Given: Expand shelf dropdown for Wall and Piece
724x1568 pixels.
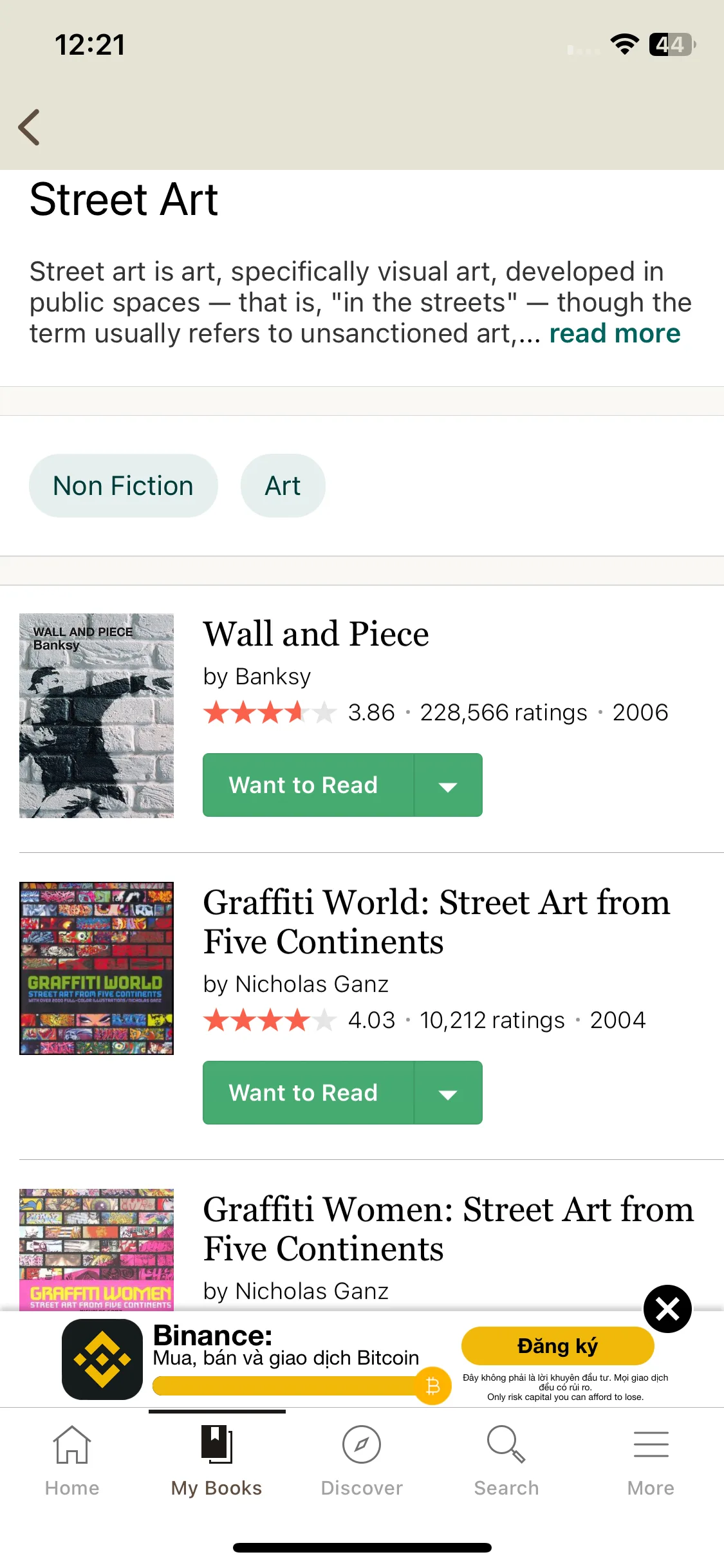Looking at the screenshot, I should tap(448, 785).
